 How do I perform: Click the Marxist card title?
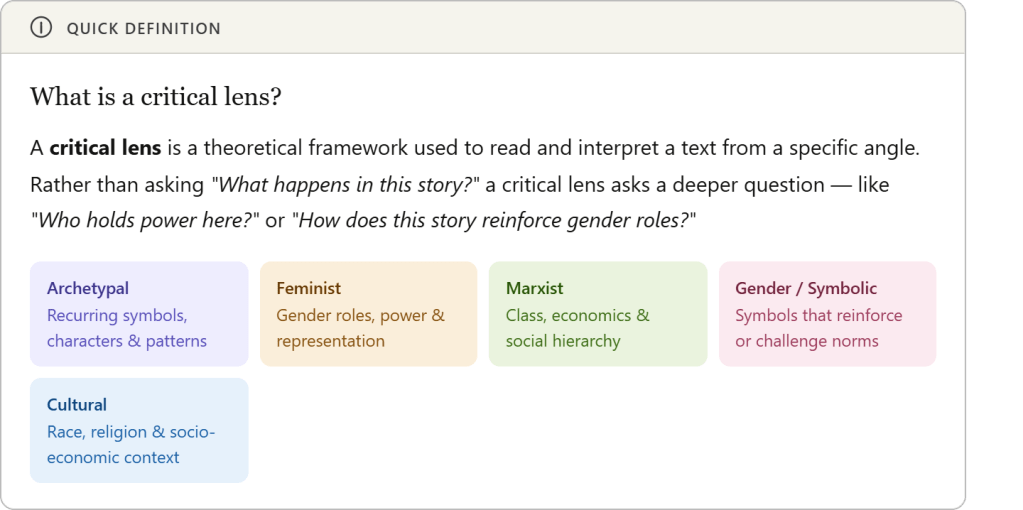[536, 288]
